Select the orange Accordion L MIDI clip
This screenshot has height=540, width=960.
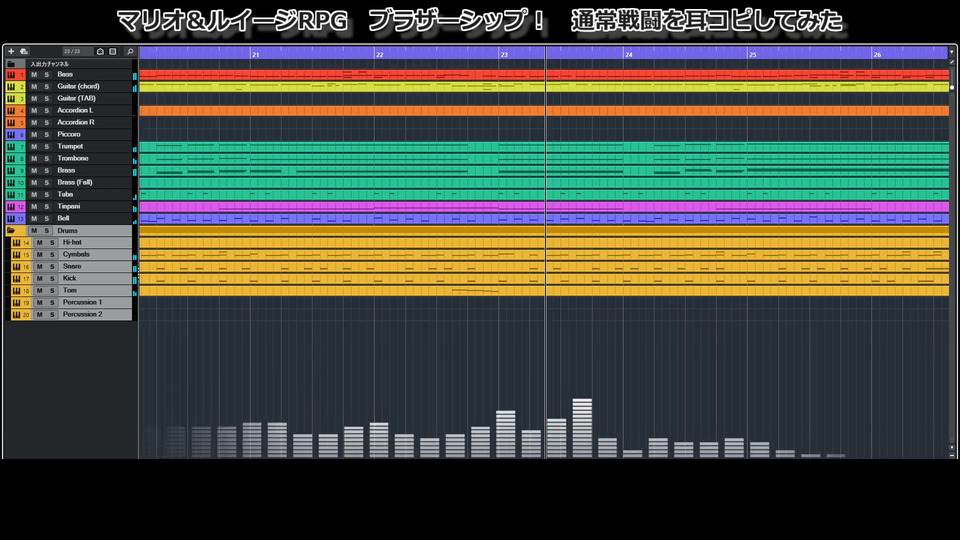[544, 111]
